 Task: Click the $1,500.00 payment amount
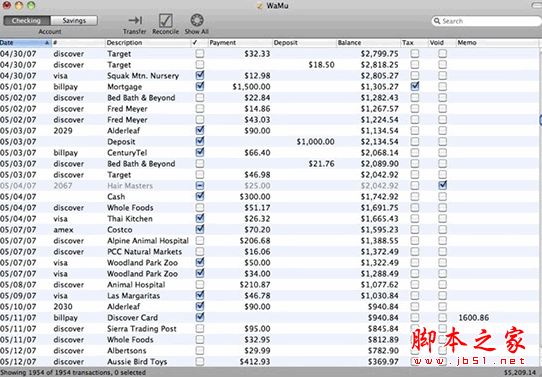click(251, 87)
